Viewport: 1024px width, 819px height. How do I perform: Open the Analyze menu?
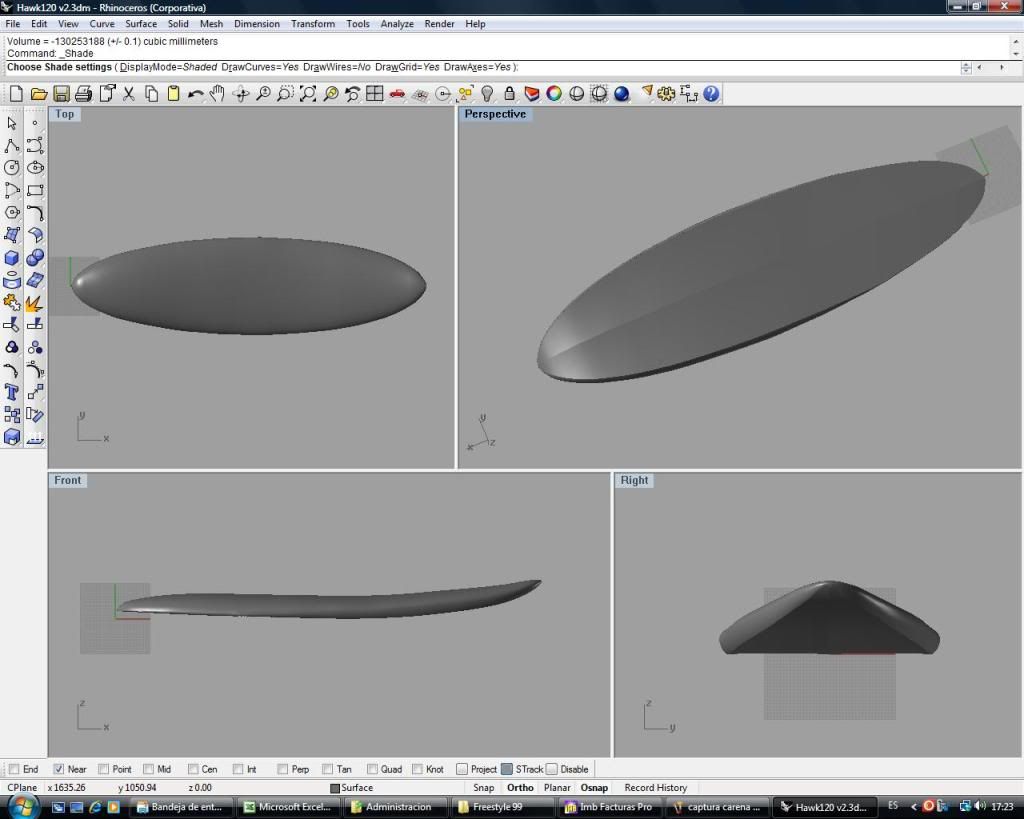[397, 24]
